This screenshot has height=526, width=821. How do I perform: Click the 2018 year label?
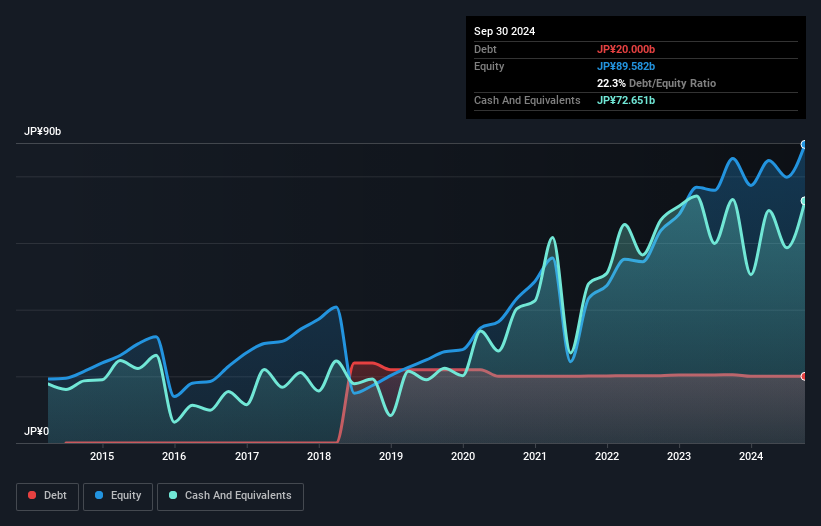coord(319,457)
